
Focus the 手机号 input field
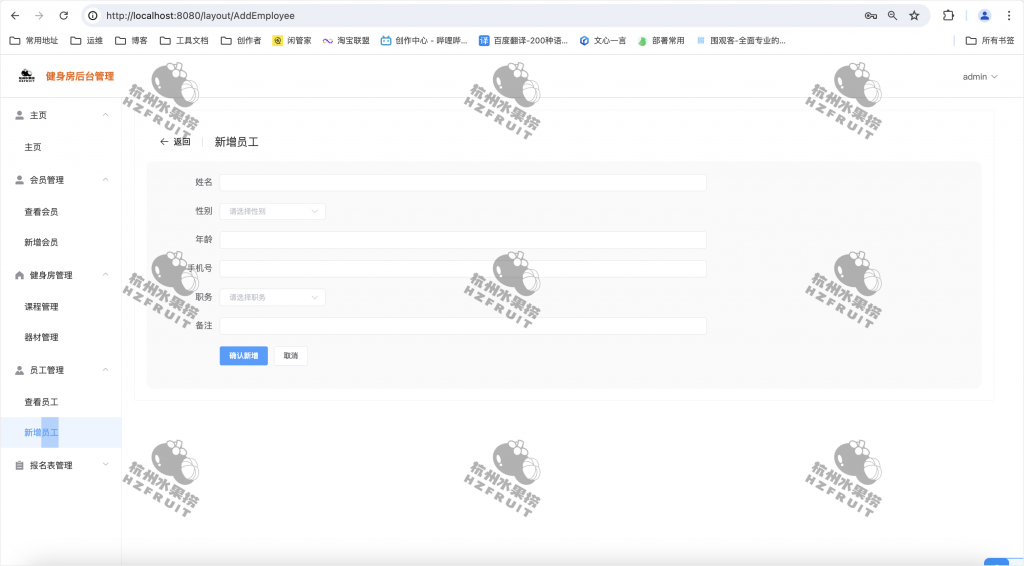[x=463, y=269]
